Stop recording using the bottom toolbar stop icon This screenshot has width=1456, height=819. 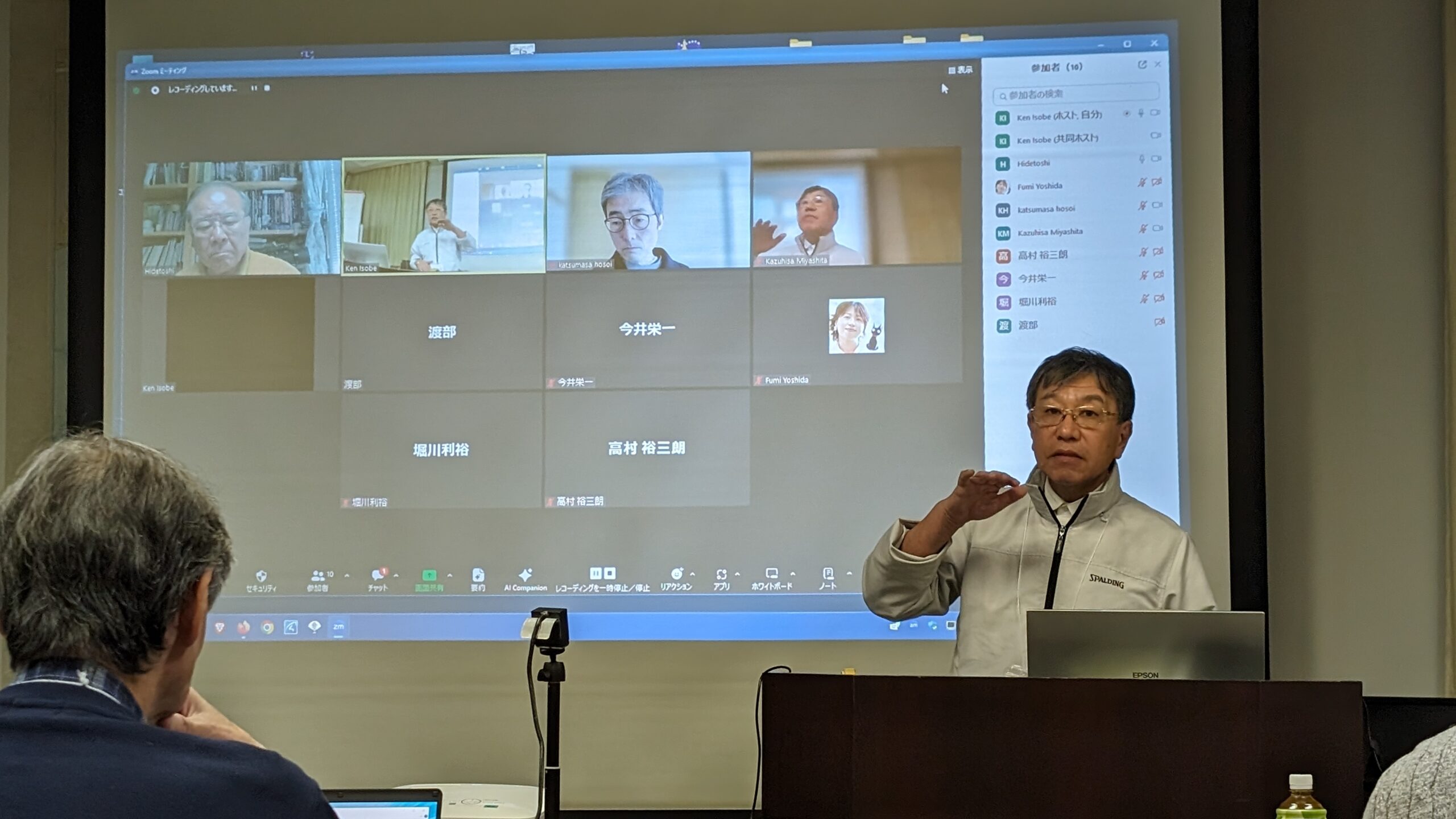[x=609, y=573]
